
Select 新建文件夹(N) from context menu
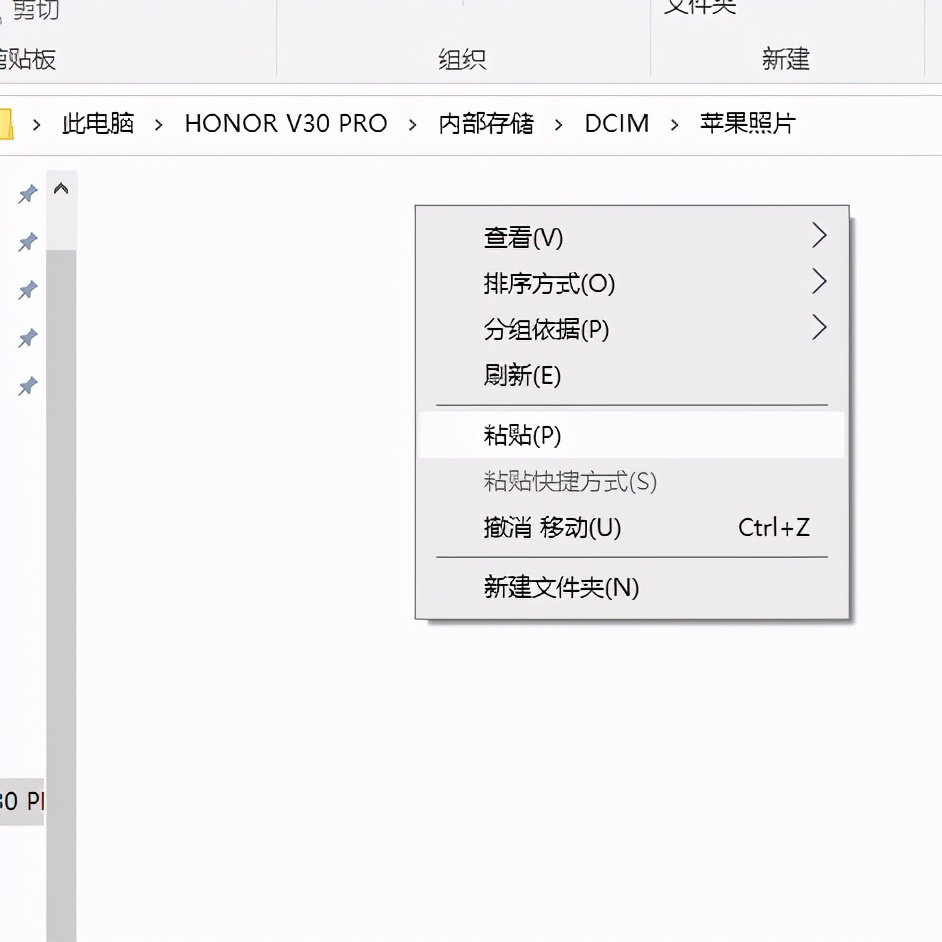(x=631, y=587)
